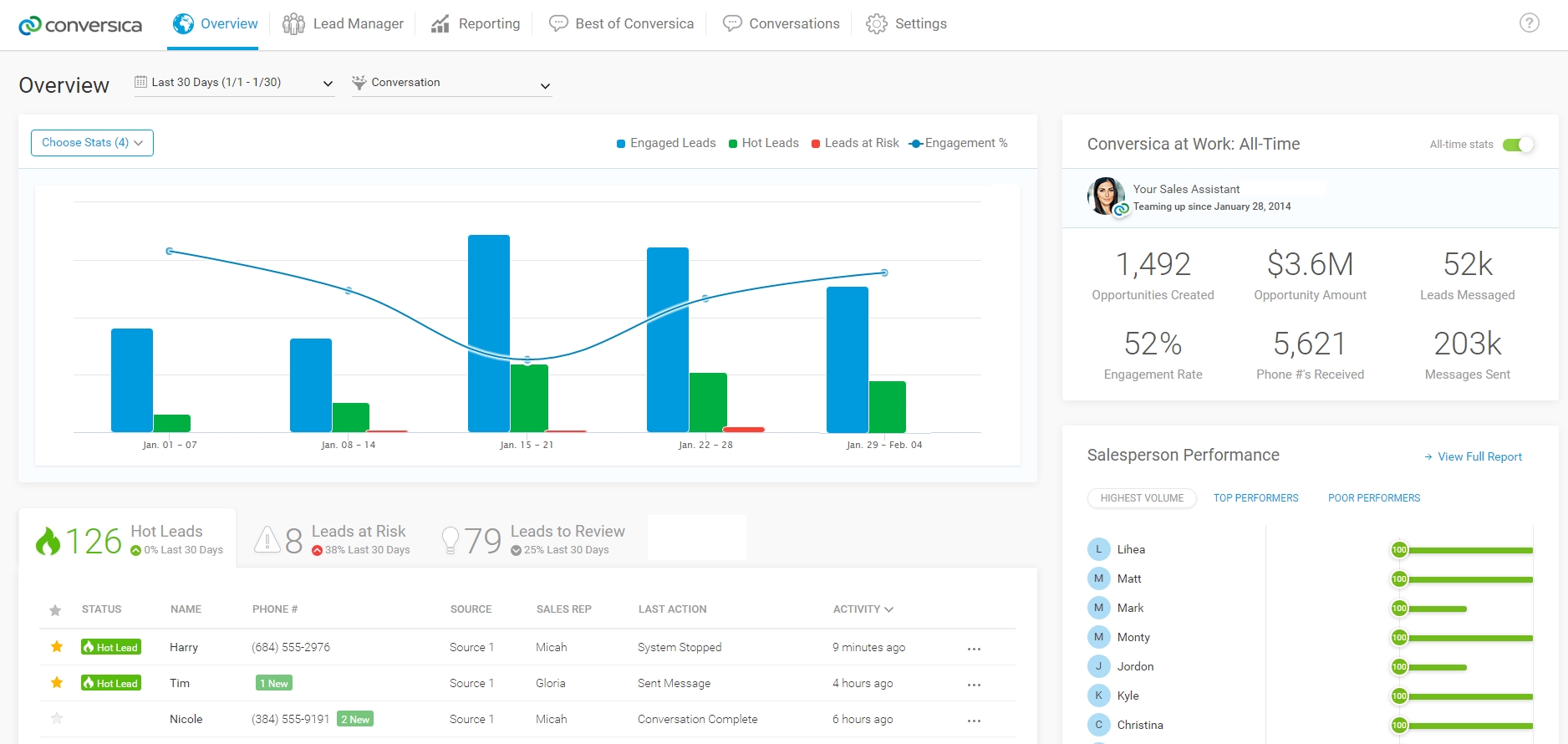Show Poor Performers list
Image resolution: width=1568 pixels, height=744 pixels.
click(x=1374, y=498)
